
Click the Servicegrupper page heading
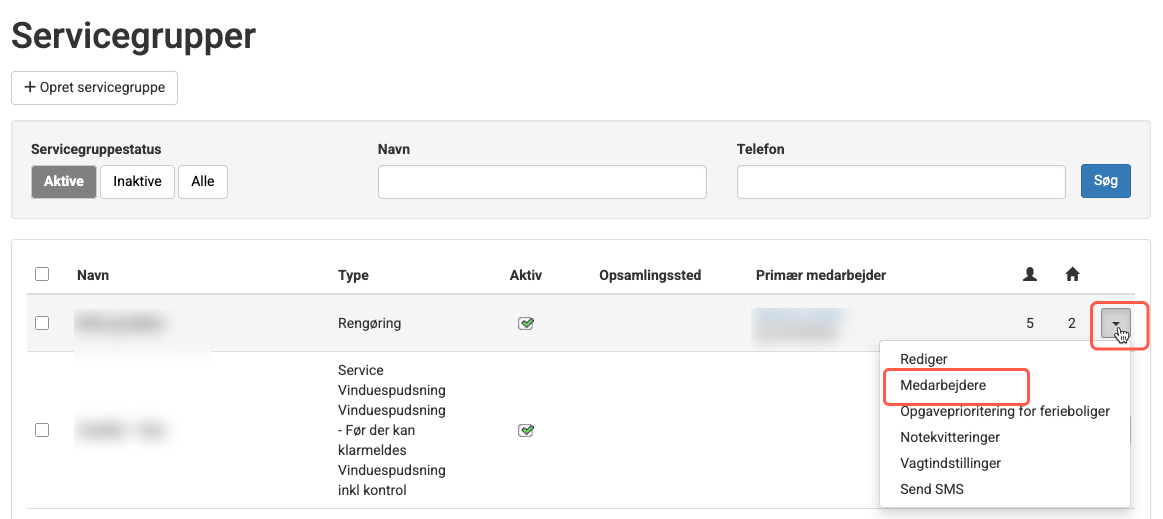tap(134, 35)
